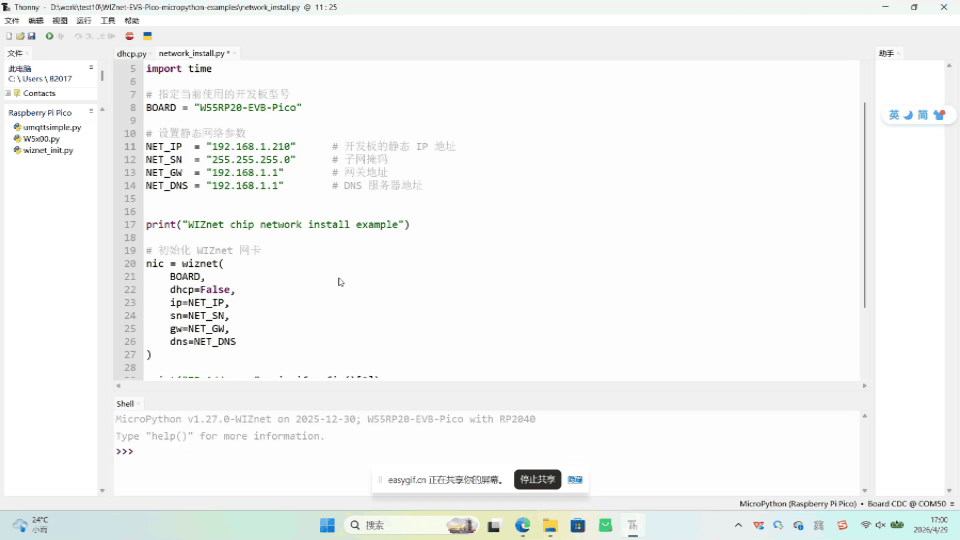This screenshot has height=540, width=960.
Task: Show hidden tray icons chevron
Action: [x=738, y=525]
